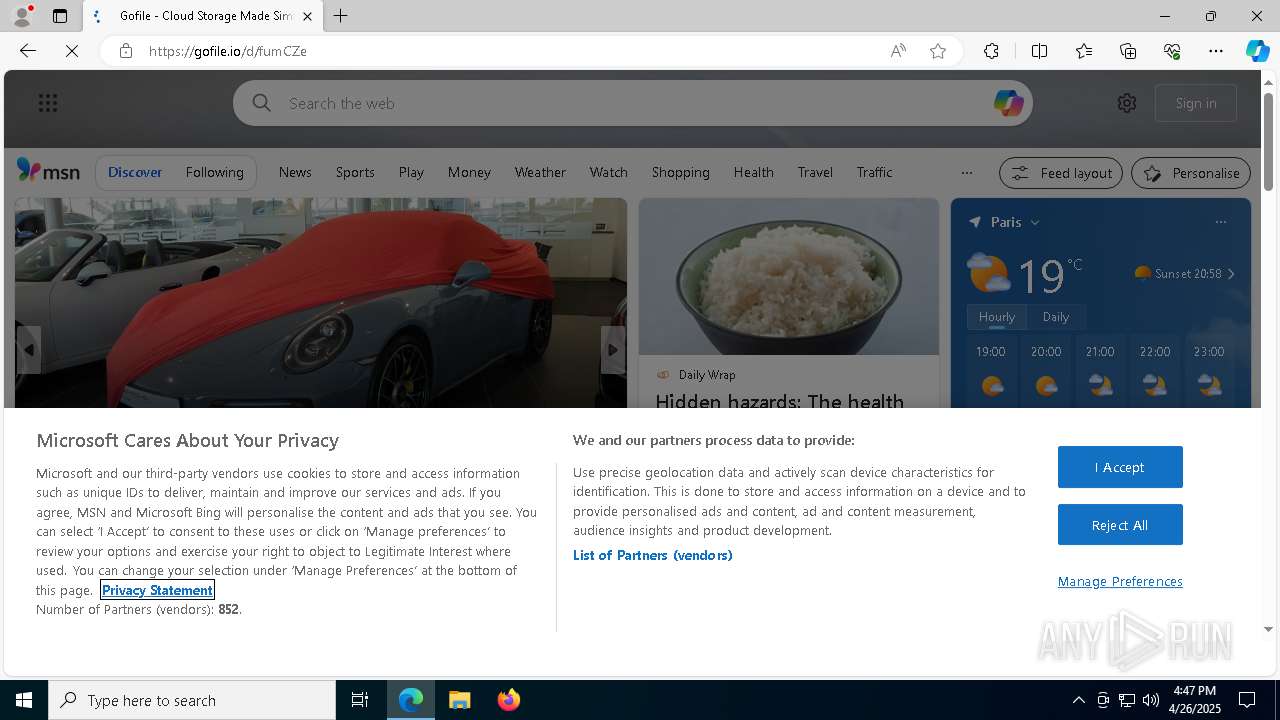This screenshot has width=1280, height=720.
Task: Open the Money menu item
Action: pos(469,172)
